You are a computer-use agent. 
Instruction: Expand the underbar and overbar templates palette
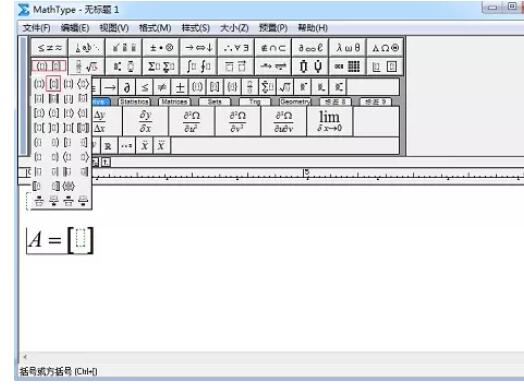[x=236, y=66]
